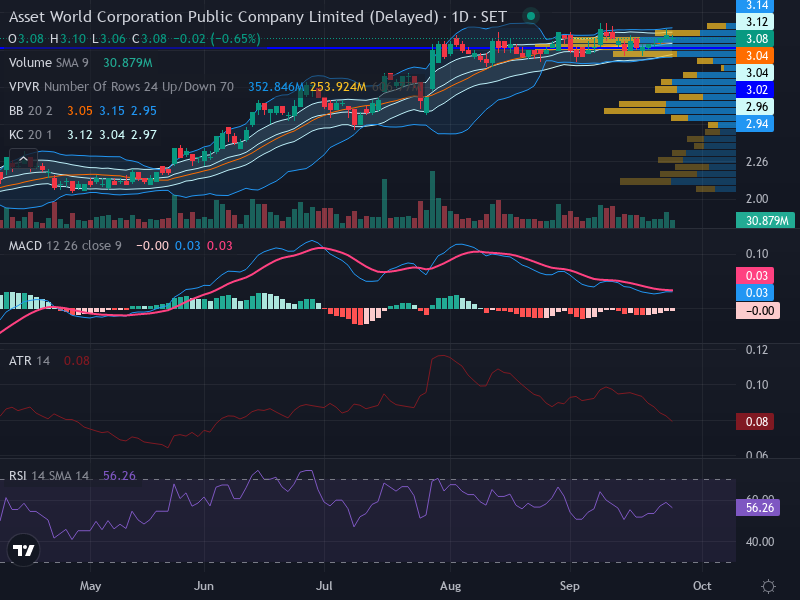This screenshot has height=600, width=800.
Task: Click the 3.12 price axis label
Action: 755,22
